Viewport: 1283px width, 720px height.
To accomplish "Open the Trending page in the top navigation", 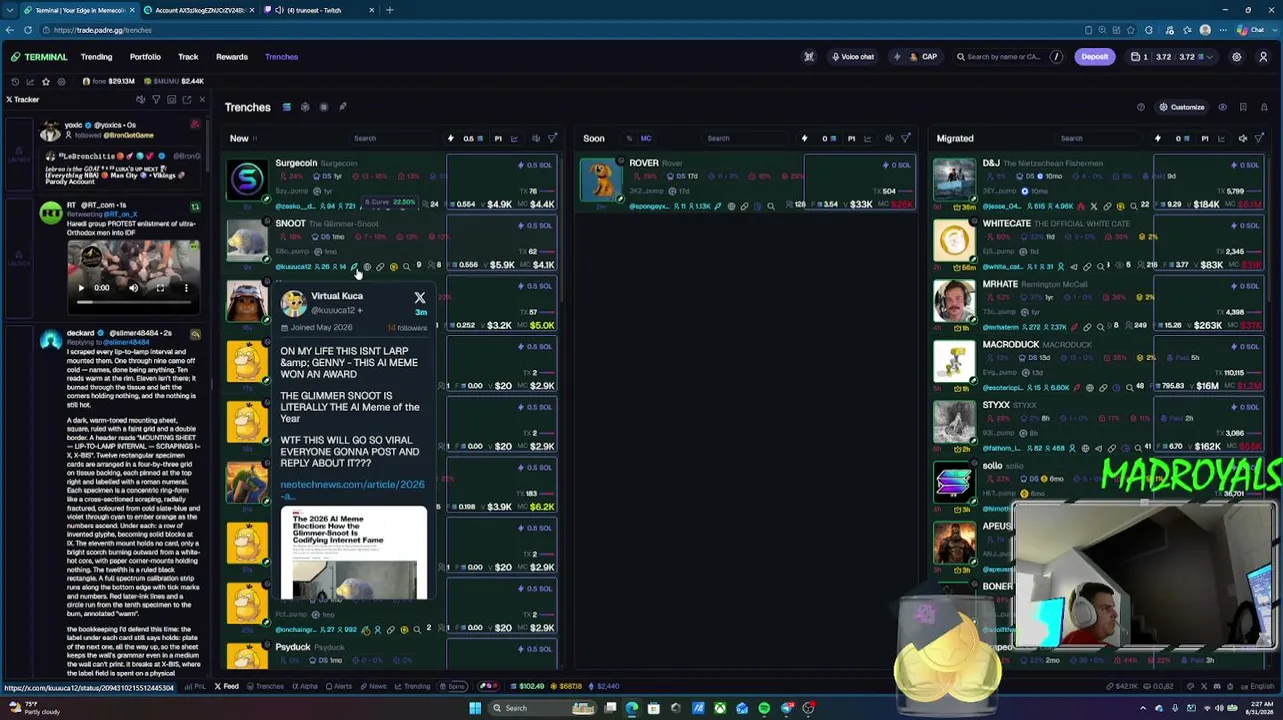I will 96,57.
